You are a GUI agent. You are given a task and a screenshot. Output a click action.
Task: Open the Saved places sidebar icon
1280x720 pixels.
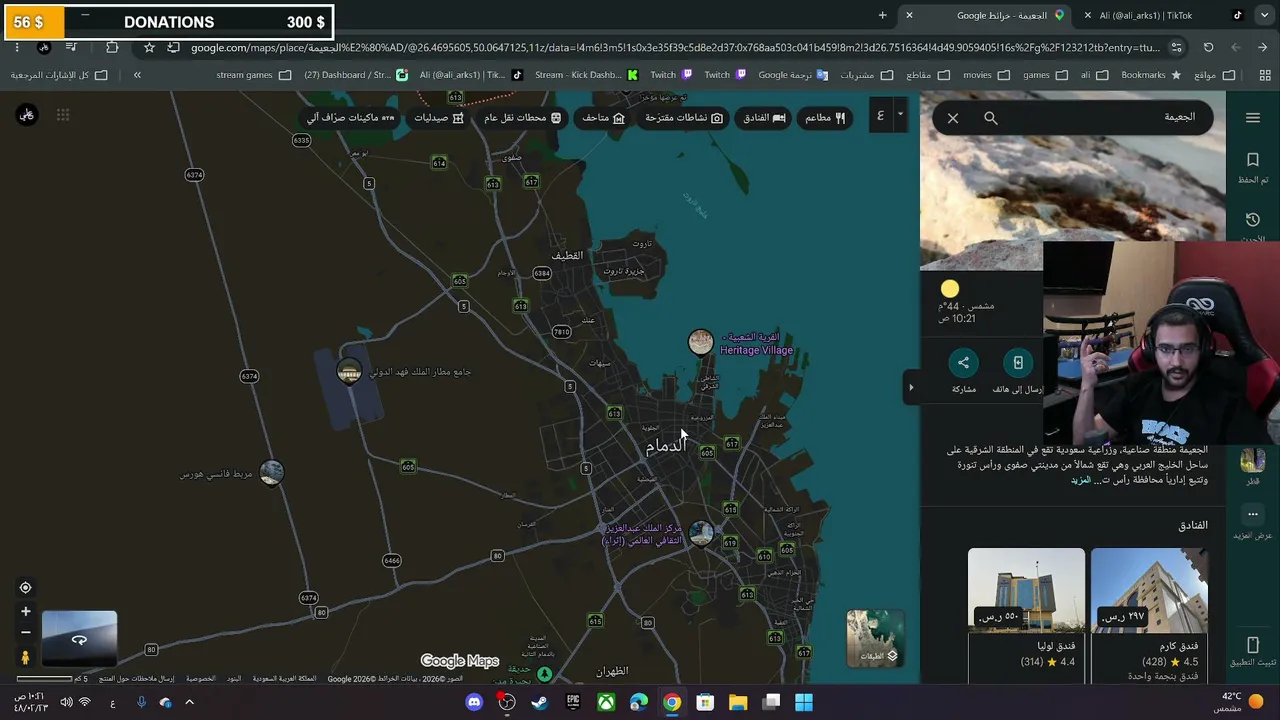click(1253, 167)
